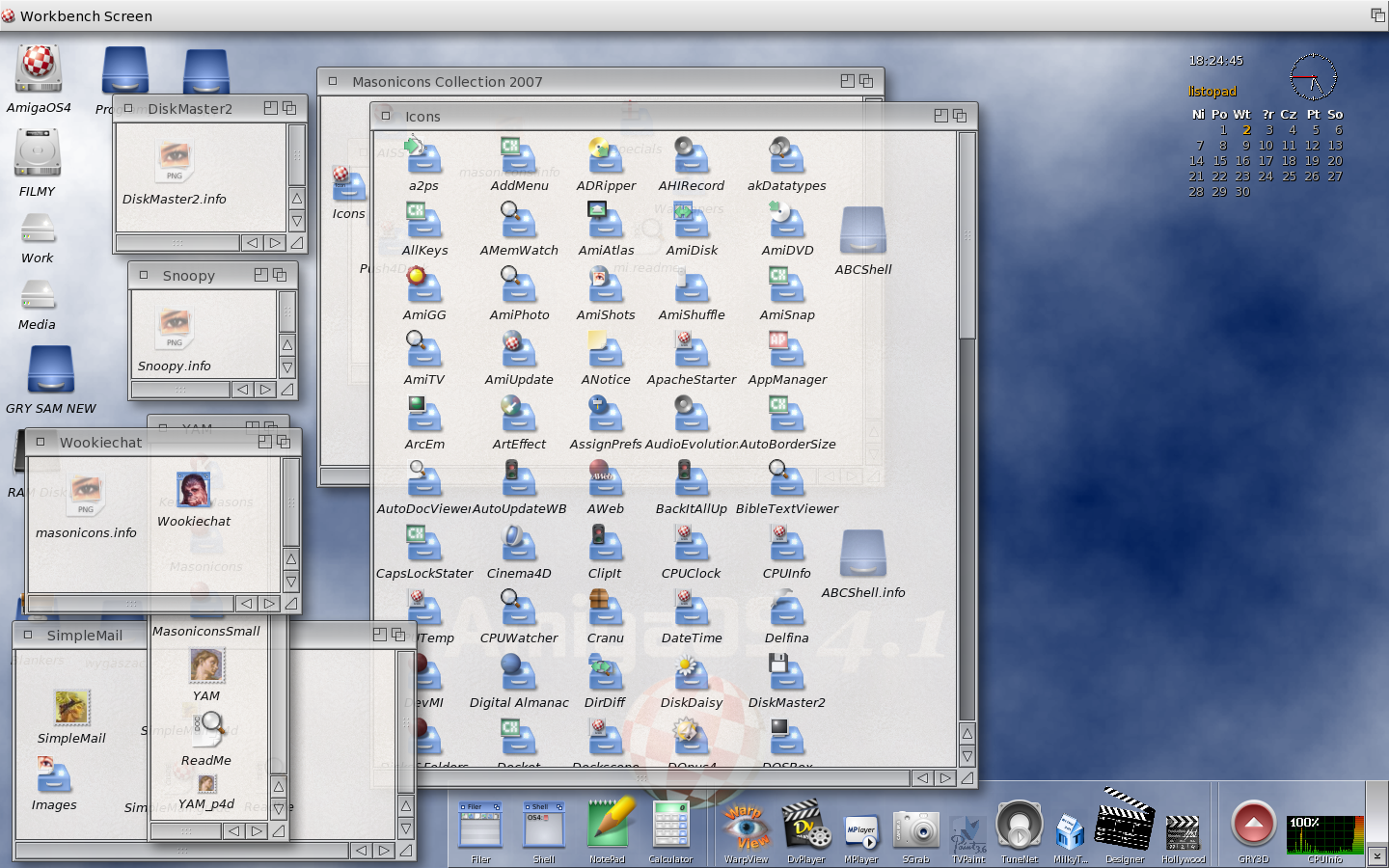Launch Filer from the dock
The image size is (1389, 868).
click(x=480, y=827)
